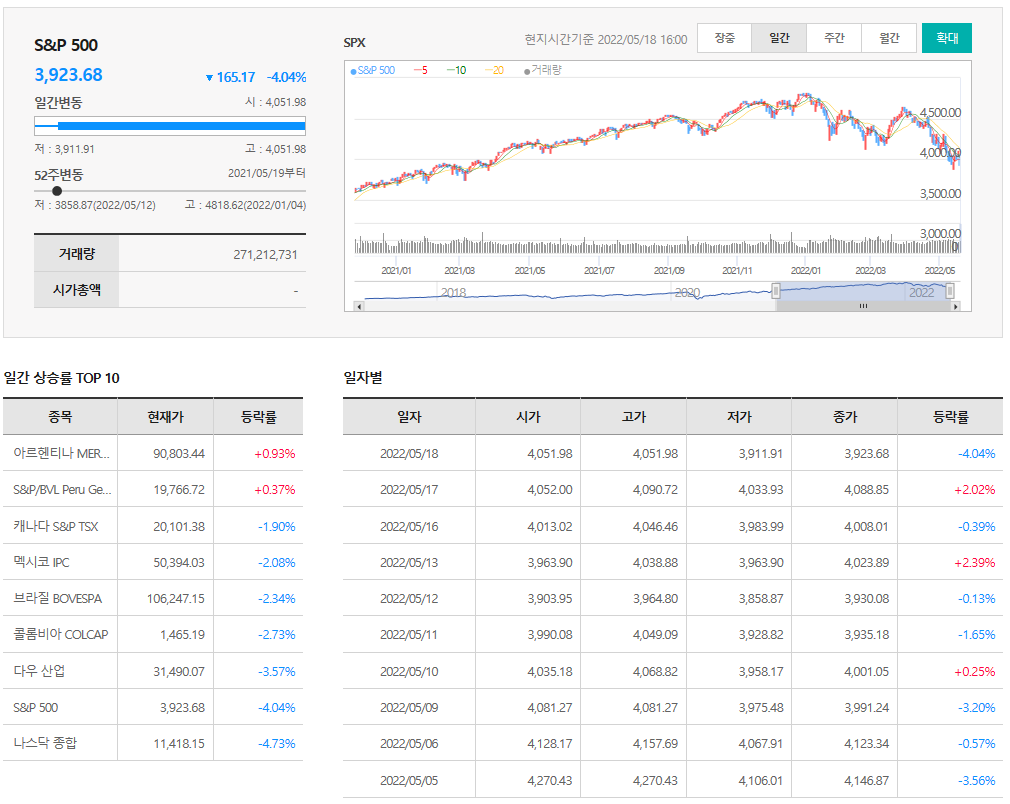Click the 3,858.87 low price cell
Viewport: 1010px width, 804px height.
coord(761,598)
